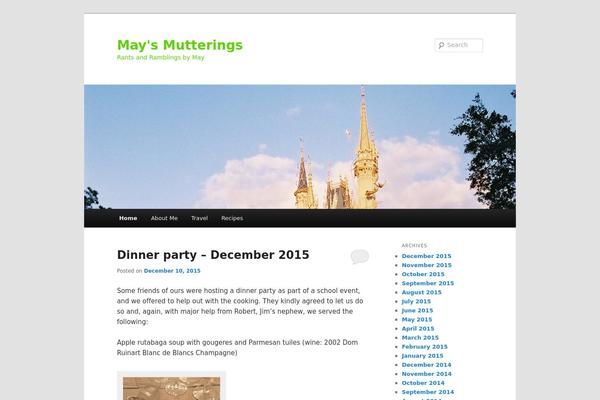Open the soup photo thumbnail
The width and height of the screenshot is (600, 400).
click(171, 387)
